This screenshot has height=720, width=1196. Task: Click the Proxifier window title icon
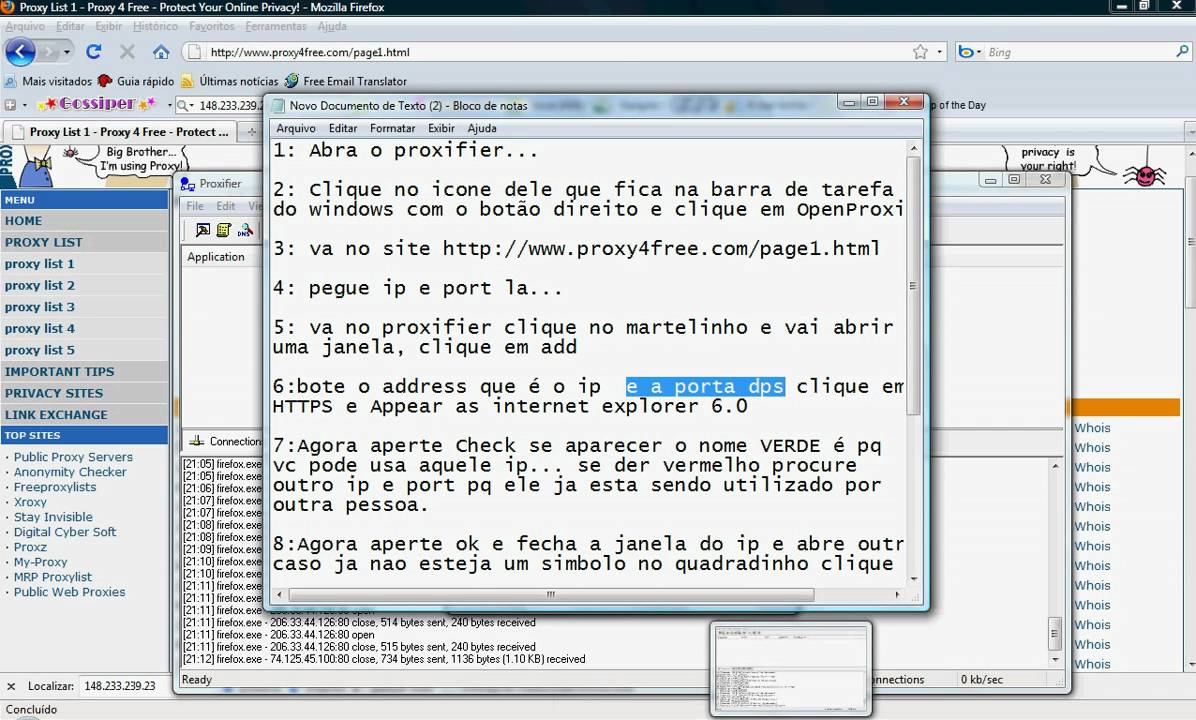187,184
